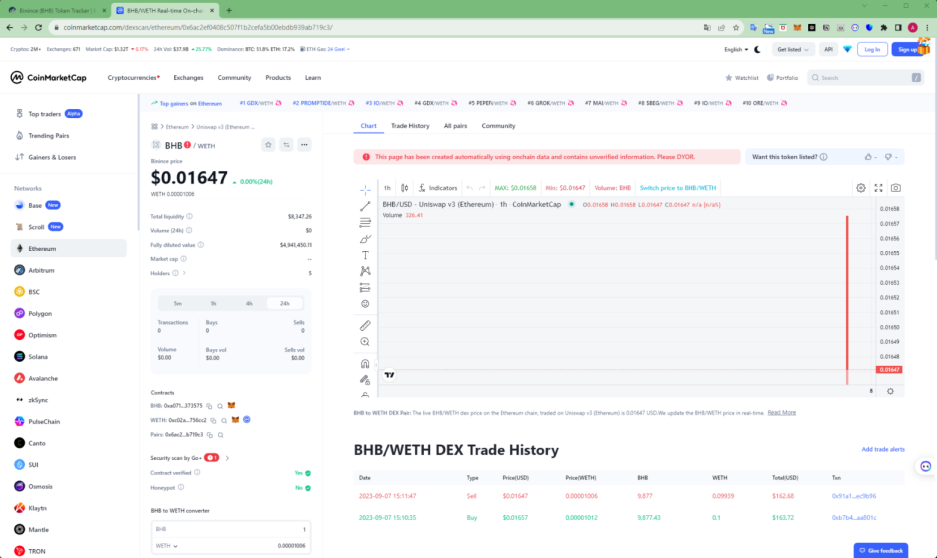
Task: Select the brush drawing tool on chart
Action: tap(365, 239)
